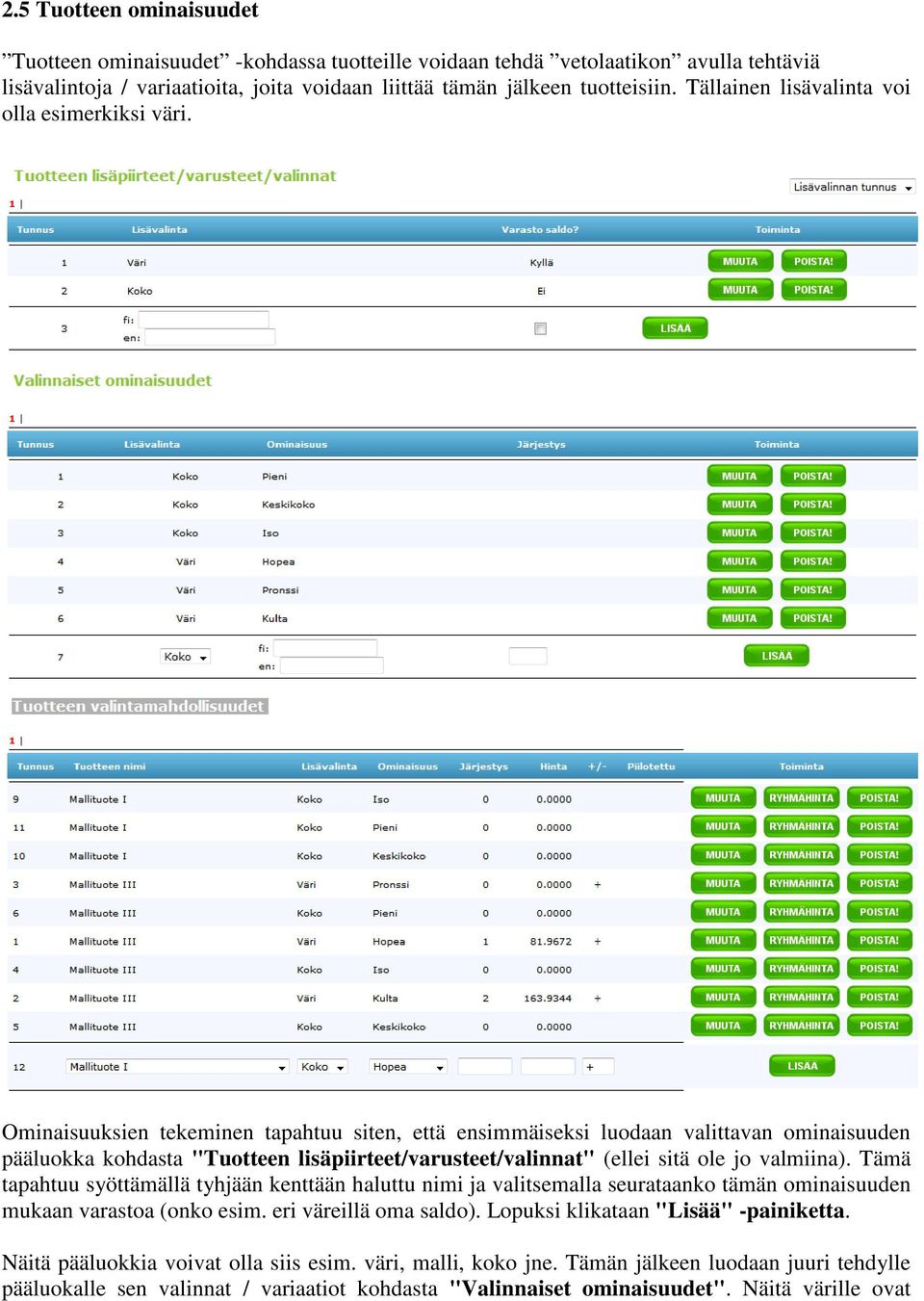This screenshot has height=1301, width=924.
Task: Open the Lisävalinnan tunnus dropdown
Action: [853, 187]
